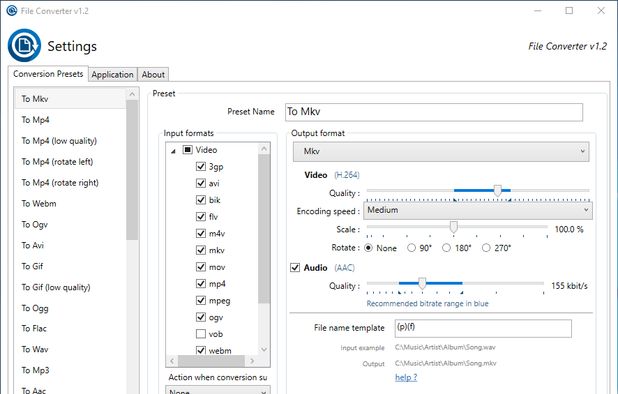Select the To Ogv preset
The image size is (618, 394).
70,224
